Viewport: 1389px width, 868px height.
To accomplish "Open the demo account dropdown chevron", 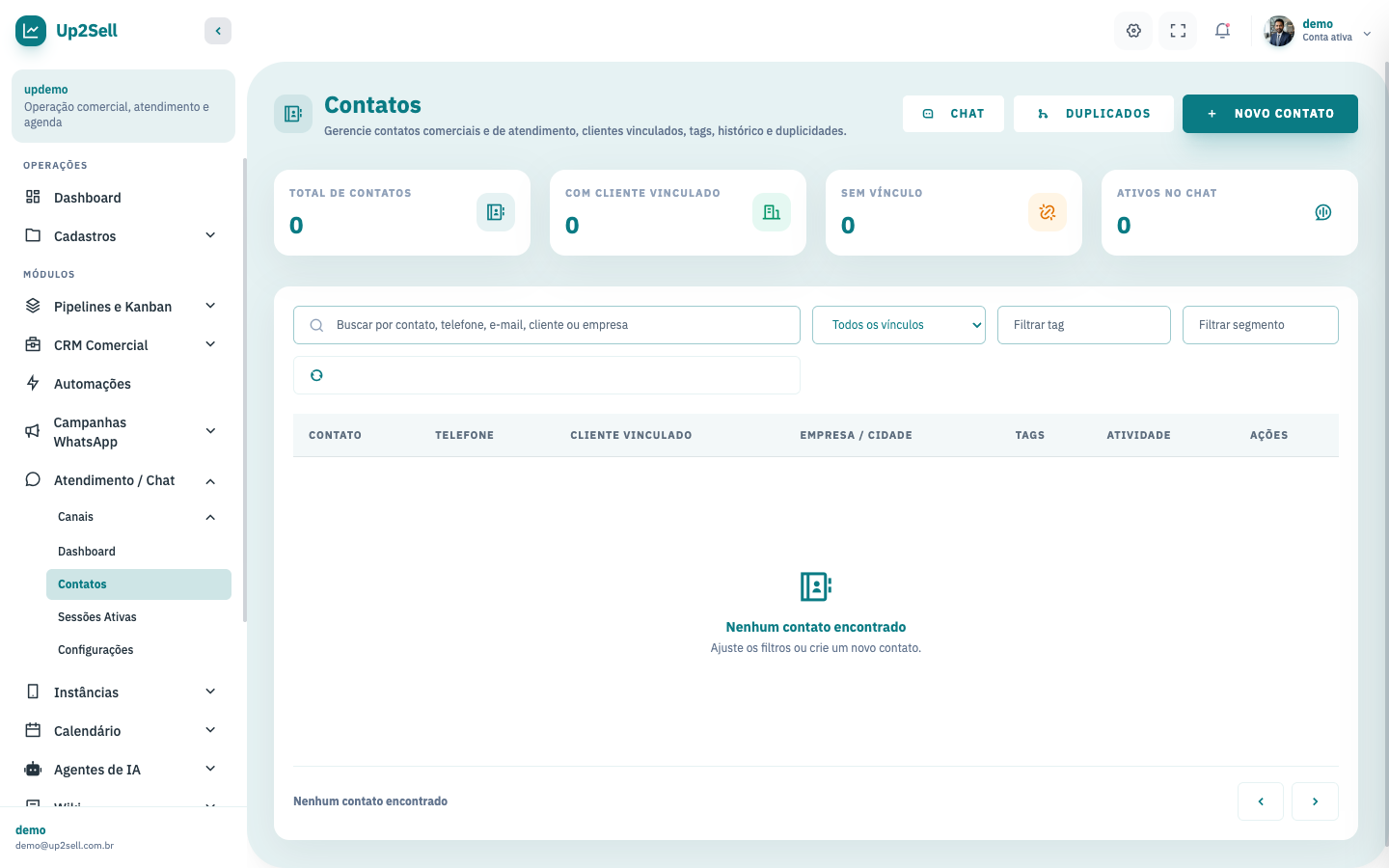I will click(1367, 33).
